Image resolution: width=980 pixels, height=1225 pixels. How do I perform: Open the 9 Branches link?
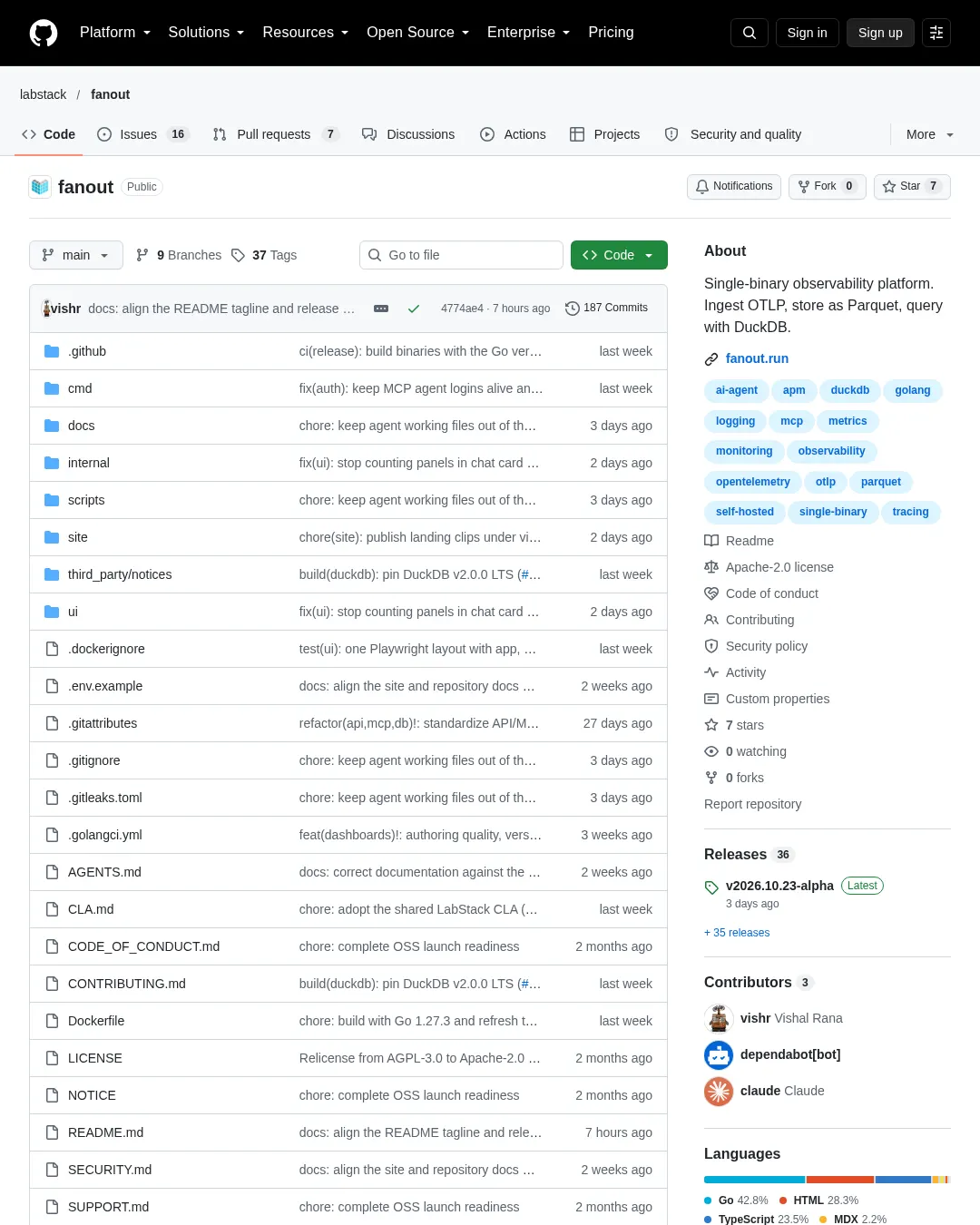click(x=179, y=255)
